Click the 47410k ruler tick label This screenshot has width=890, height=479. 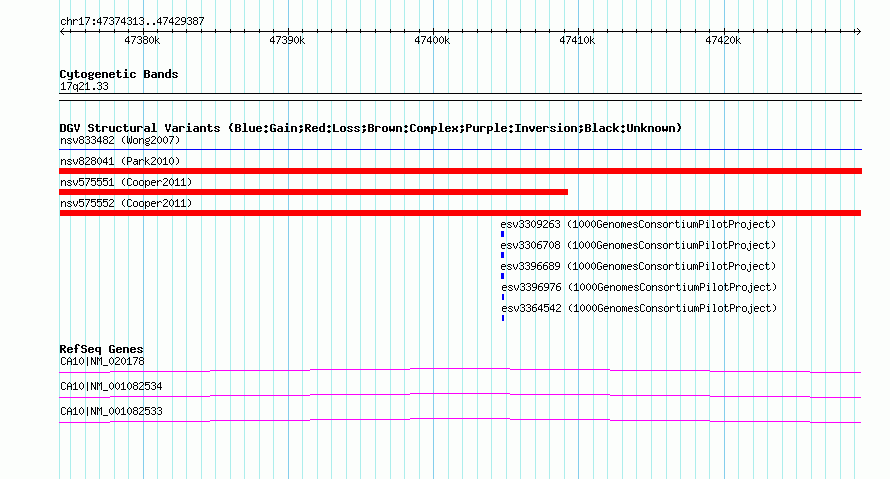pyautogui.click(x=577, y=40)
